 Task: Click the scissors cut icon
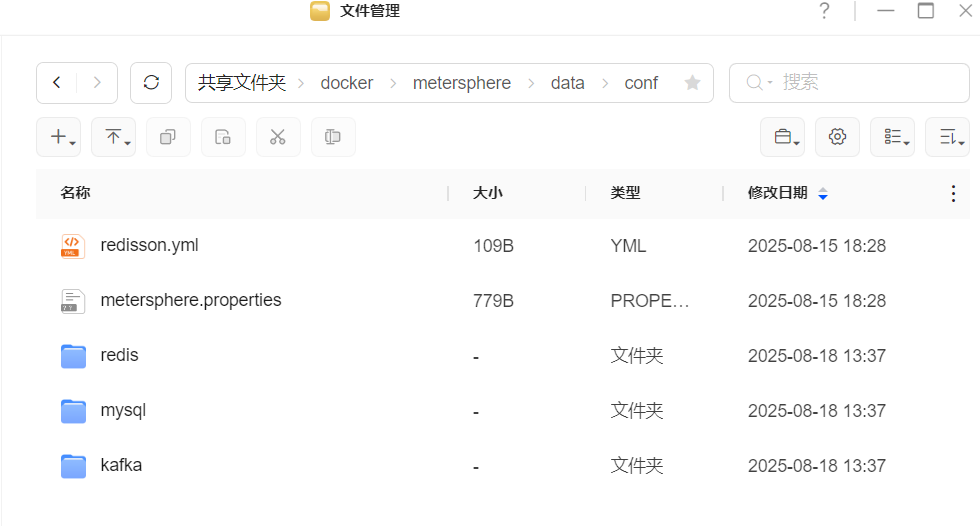pyautogui.click(x=278, y=138)
